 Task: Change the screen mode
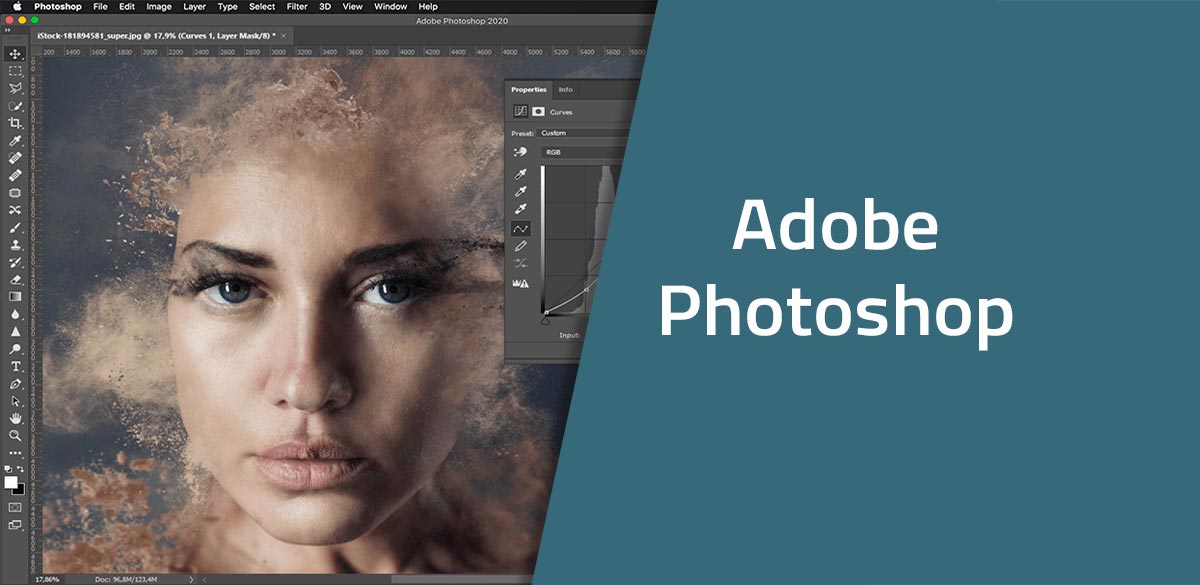[x=15, y=524]
